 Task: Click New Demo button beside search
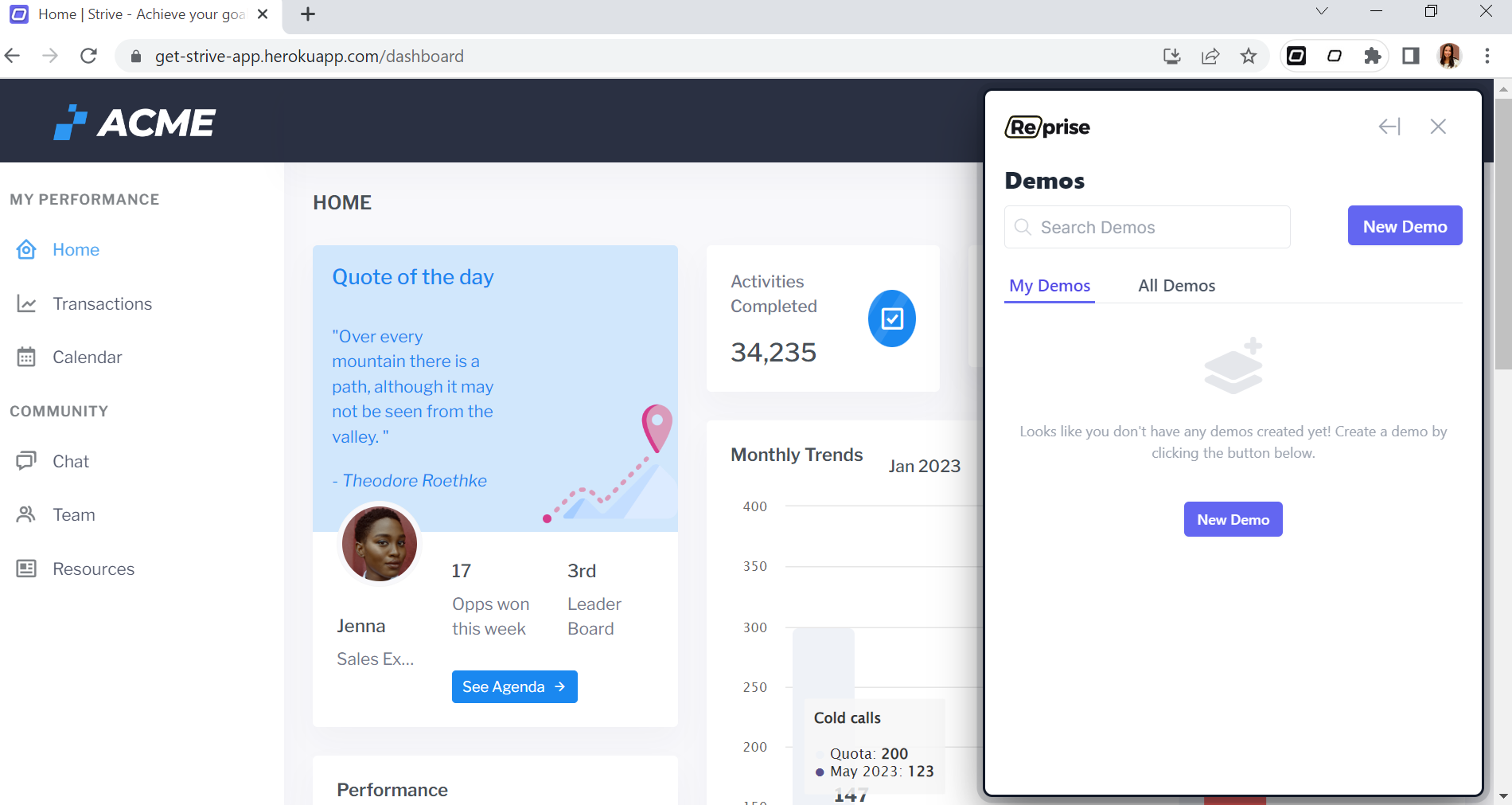click(x=1405, y=226)
